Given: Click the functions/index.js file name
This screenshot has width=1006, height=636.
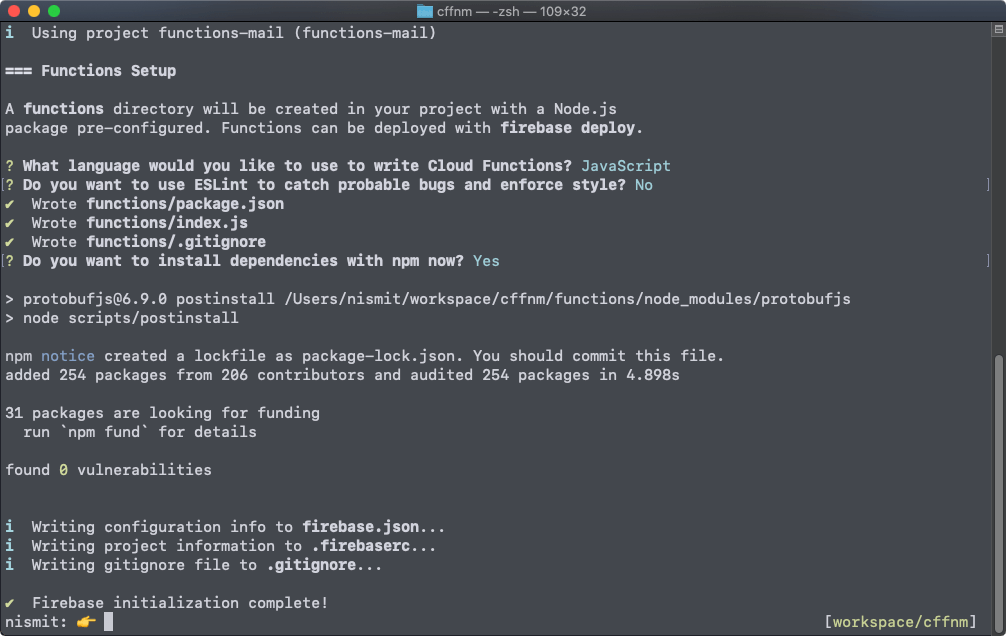Looking at the screenshot, I should click(x=167, y=223).
